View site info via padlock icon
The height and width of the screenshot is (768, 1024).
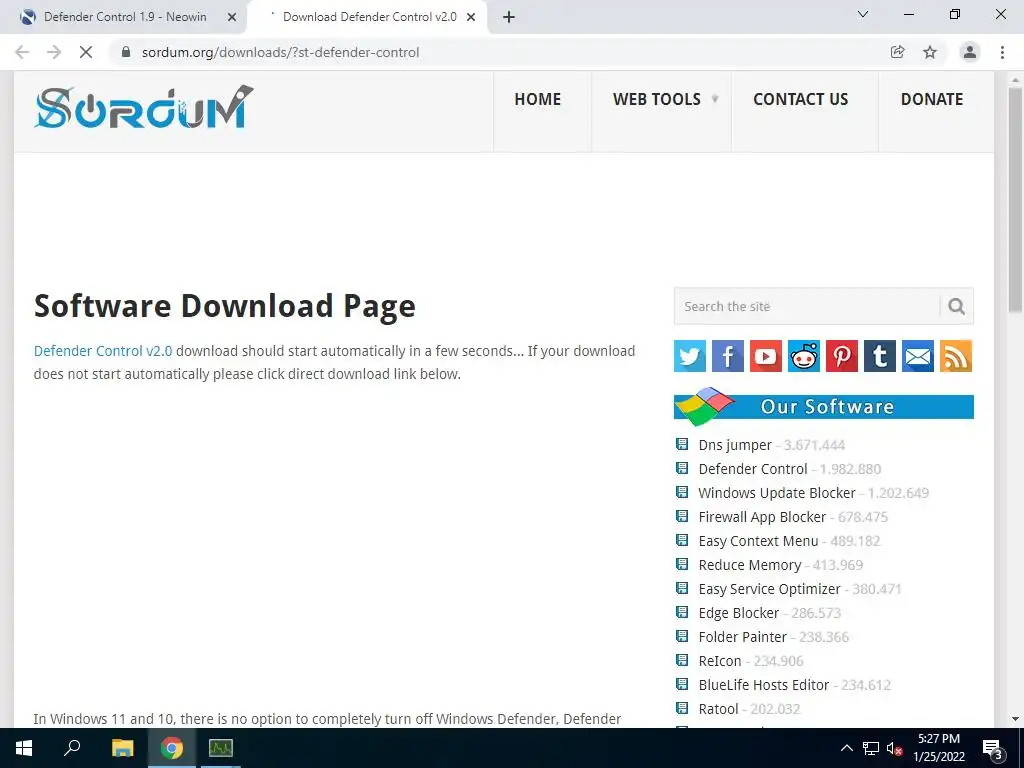coord(126,52)
